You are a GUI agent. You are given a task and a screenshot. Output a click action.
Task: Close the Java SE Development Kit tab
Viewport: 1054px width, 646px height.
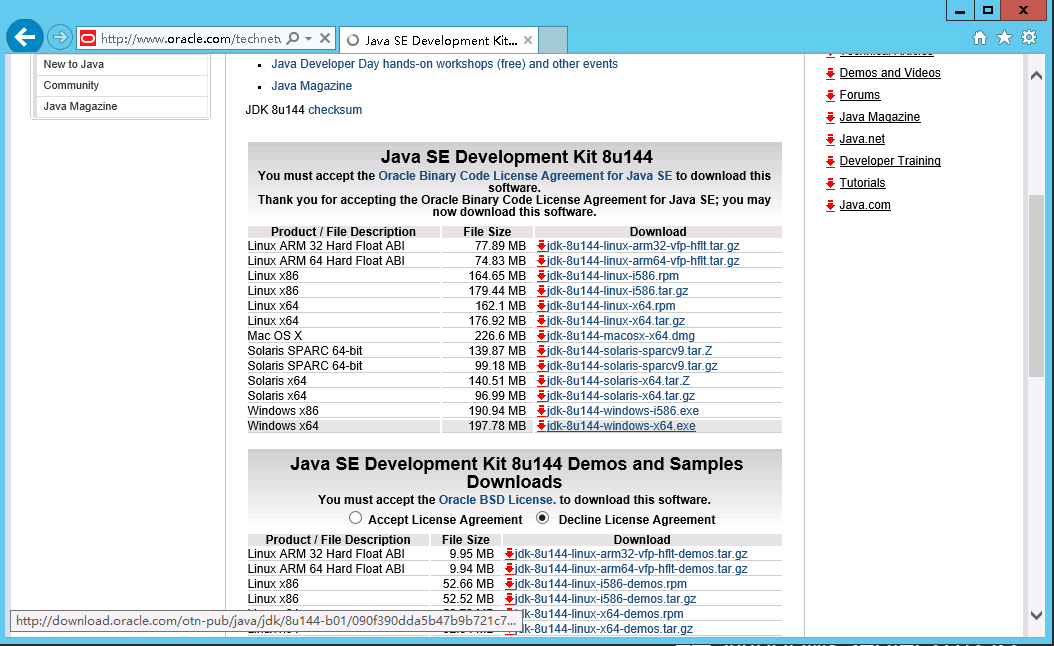coord(528,40)
